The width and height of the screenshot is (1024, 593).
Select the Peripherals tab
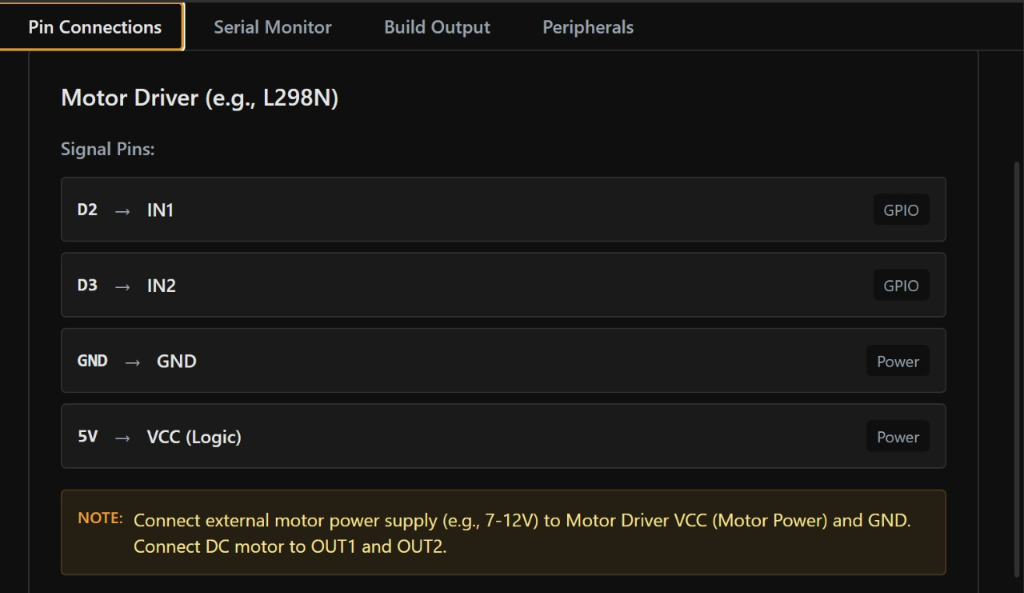[588, 27]
